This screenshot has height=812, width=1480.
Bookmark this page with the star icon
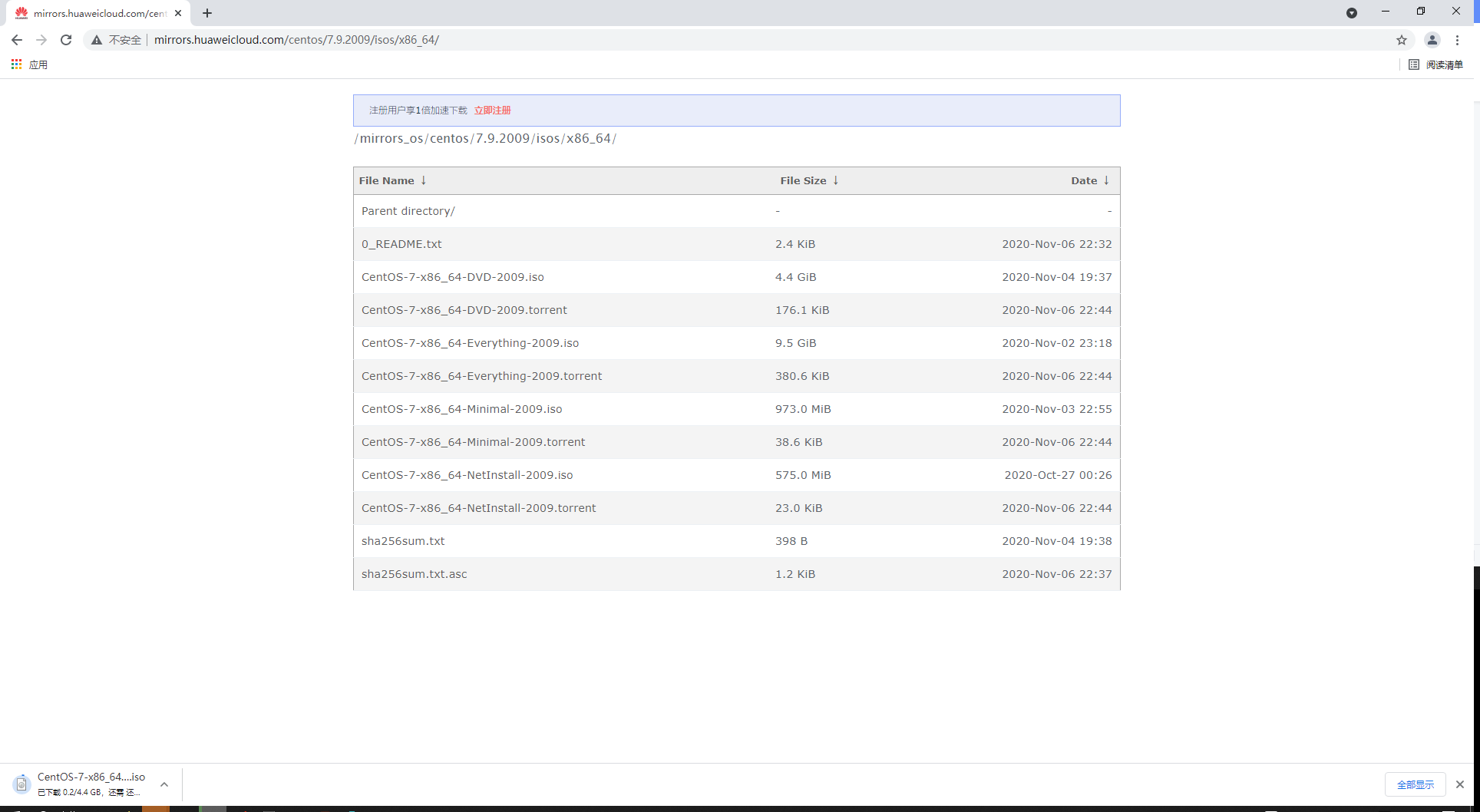click(1402, 40)
